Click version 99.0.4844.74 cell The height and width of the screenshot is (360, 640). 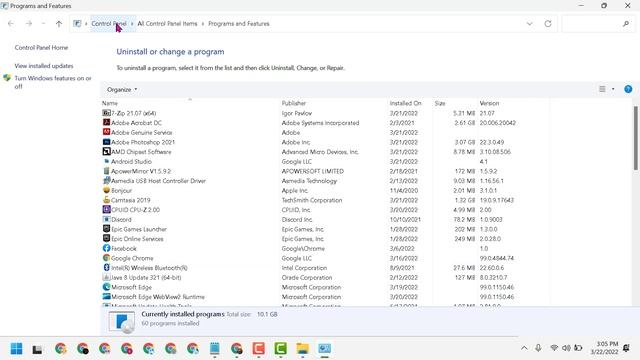[x=497, y=258]
